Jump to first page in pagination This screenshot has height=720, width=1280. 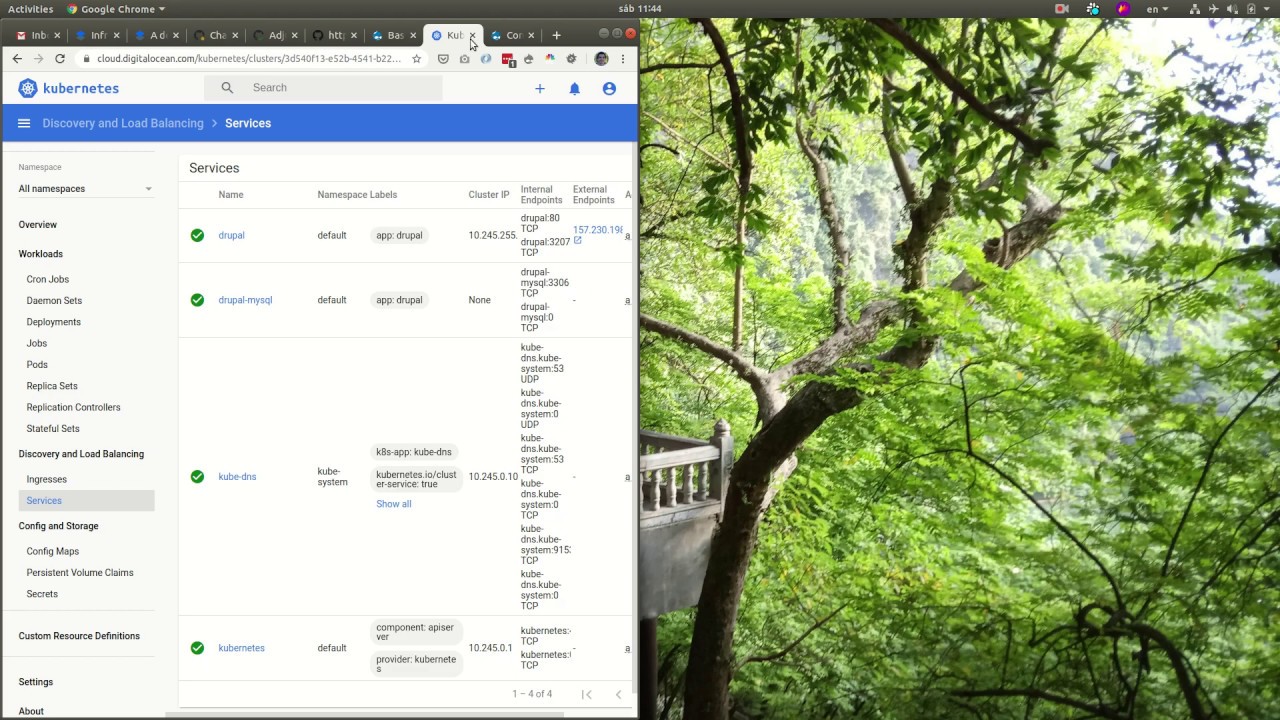pyautogui.click(x=587, y=694)
